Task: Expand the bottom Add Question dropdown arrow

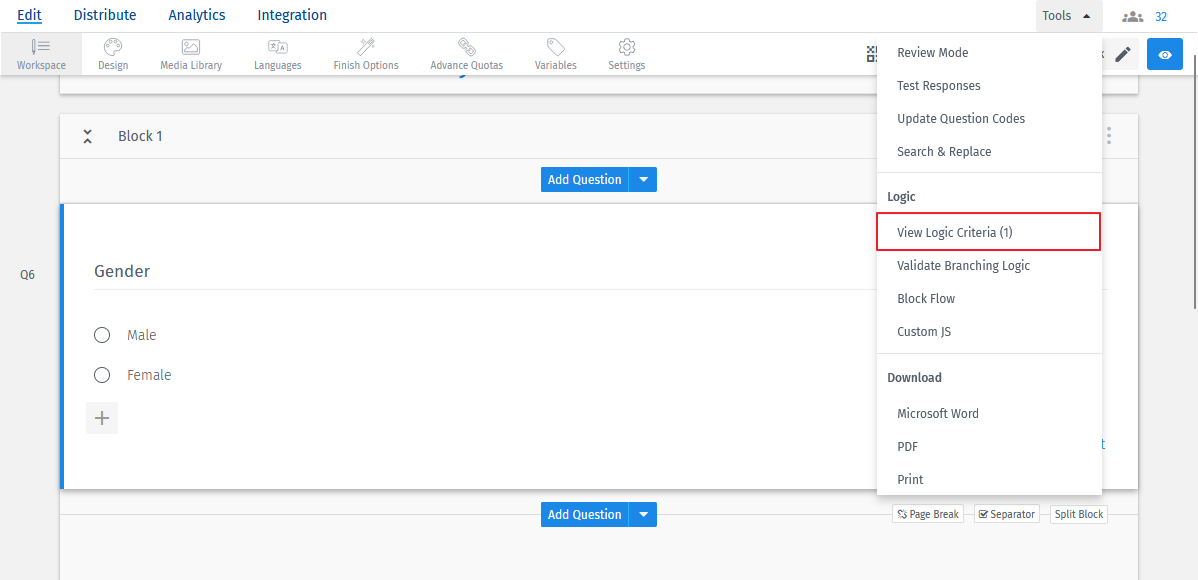Action: point(643,514)
